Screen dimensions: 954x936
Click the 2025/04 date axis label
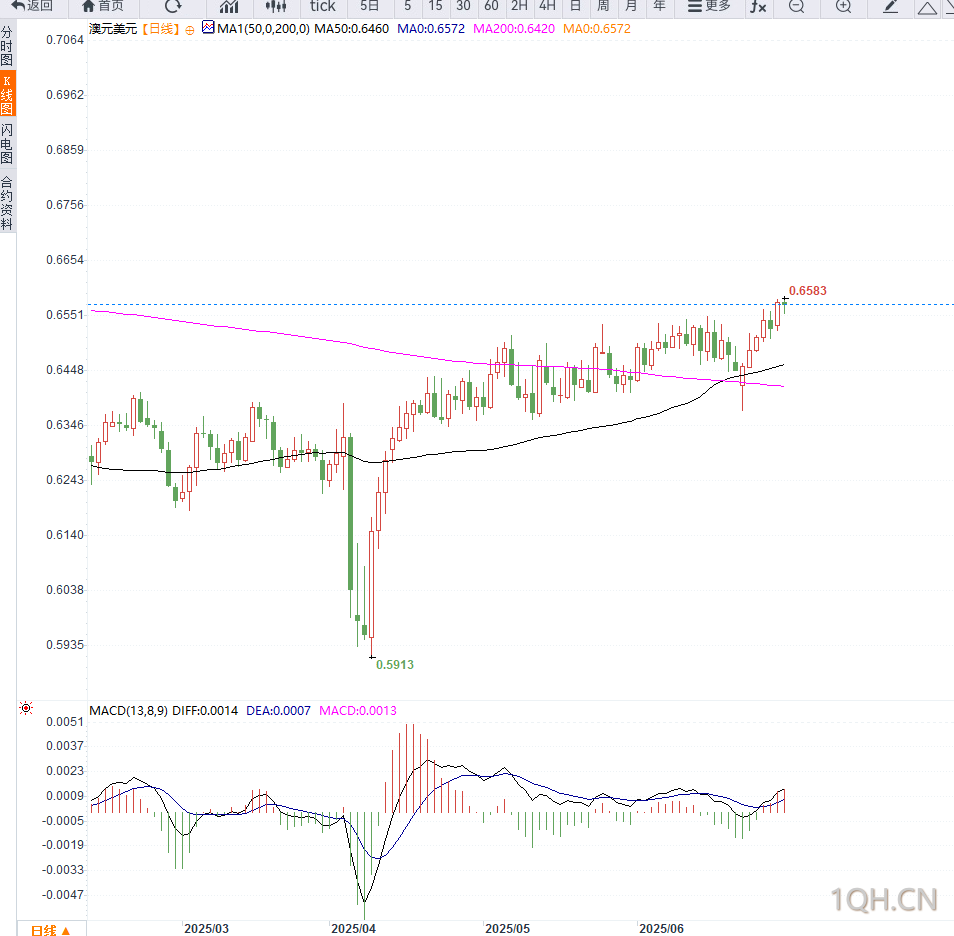[353, 929]
